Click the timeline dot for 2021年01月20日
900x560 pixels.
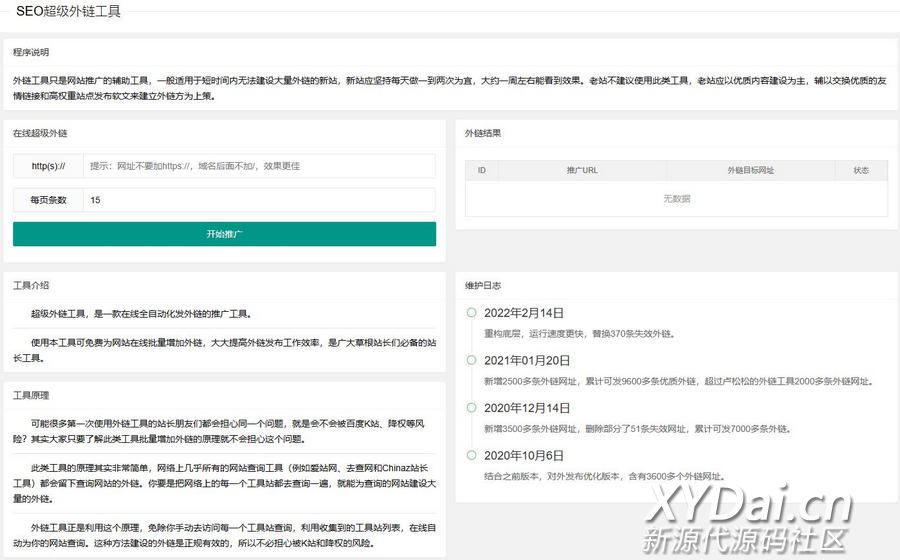(x=471, y=360)
